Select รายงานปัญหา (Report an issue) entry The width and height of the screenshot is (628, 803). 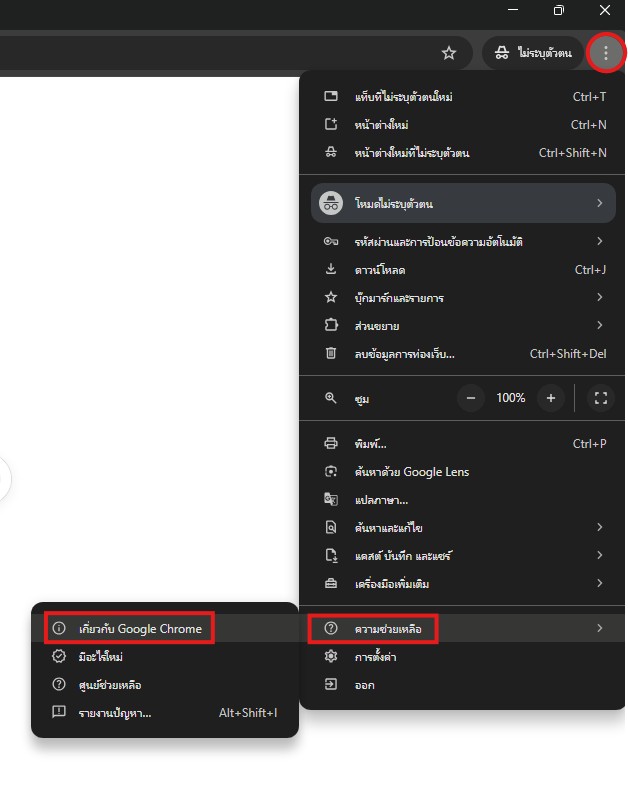tap(115, 713)
